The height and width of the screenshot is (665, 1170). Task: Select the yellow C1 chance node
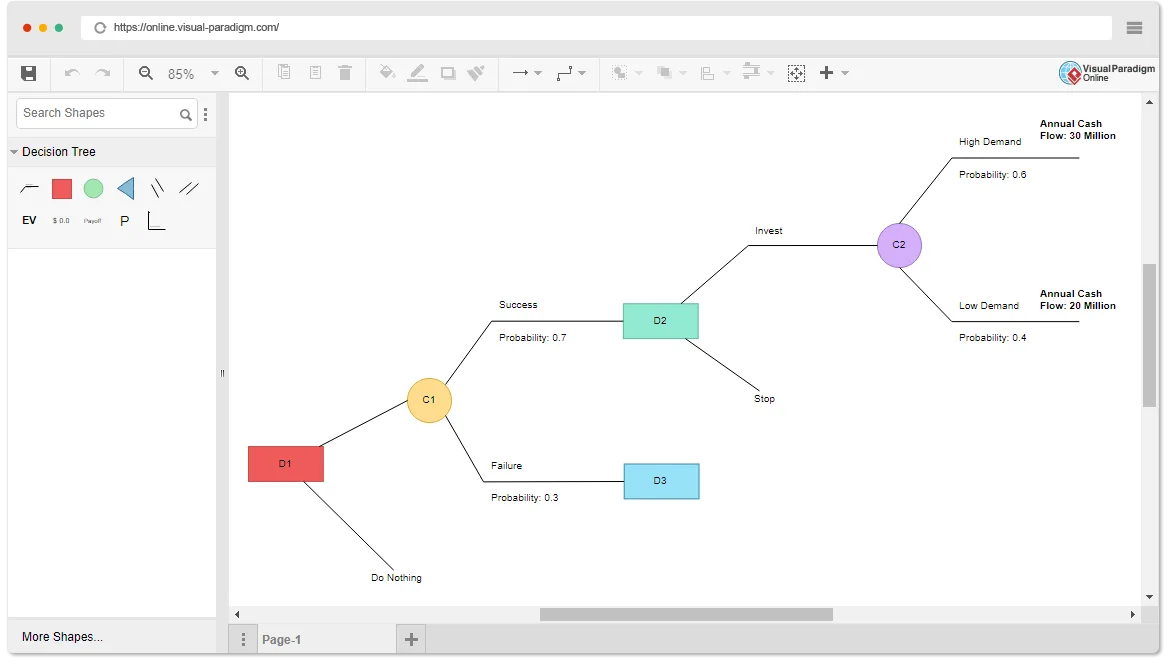click(x=429, y=400)
